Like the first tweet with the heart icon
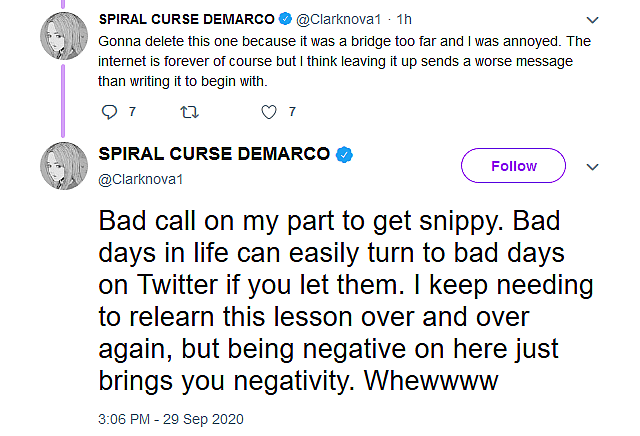This screenshot has width=640, height=436. point(268,112)
